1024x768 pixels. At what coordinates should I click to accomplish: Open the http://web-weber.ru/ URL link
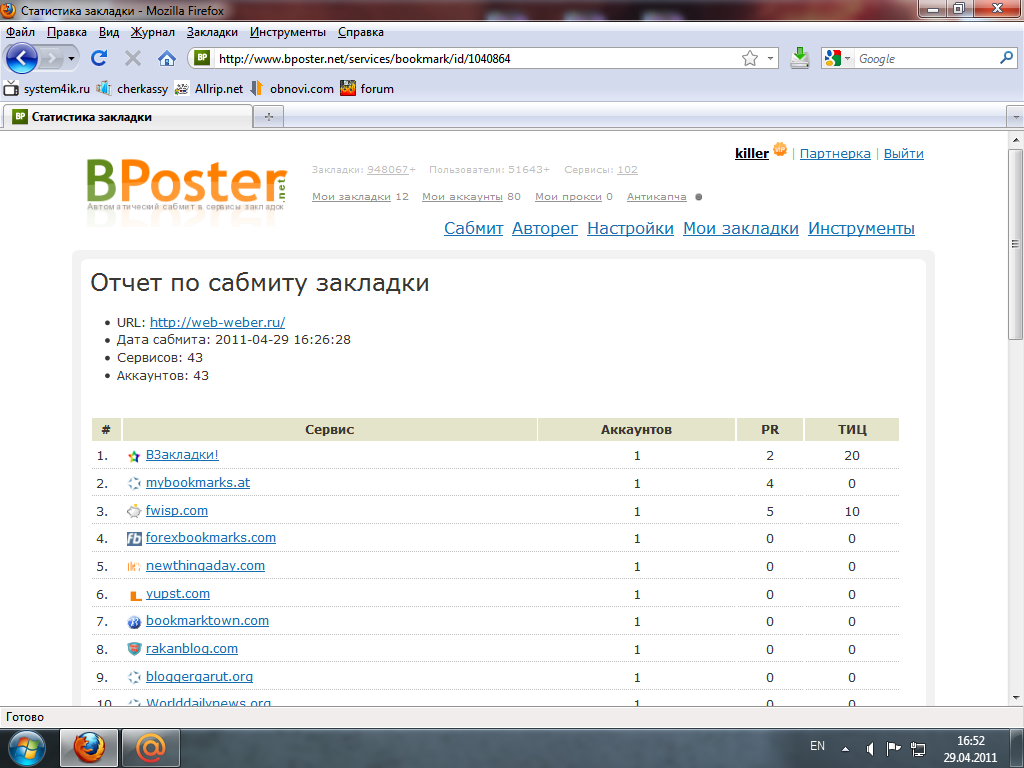pos(217,322)
